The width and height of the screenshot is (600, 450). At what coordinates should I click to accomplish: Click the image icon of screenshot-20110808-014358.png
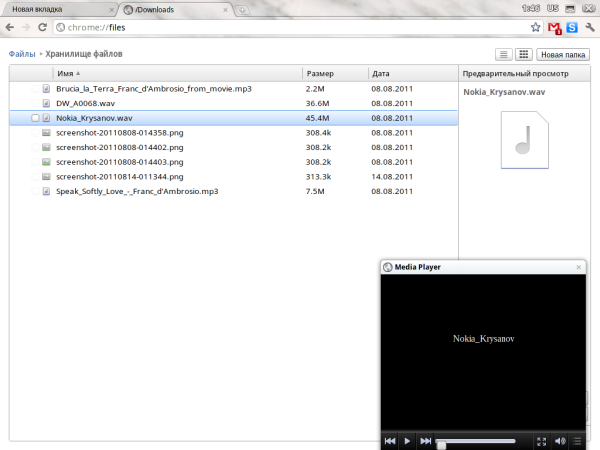coord(46,133)
